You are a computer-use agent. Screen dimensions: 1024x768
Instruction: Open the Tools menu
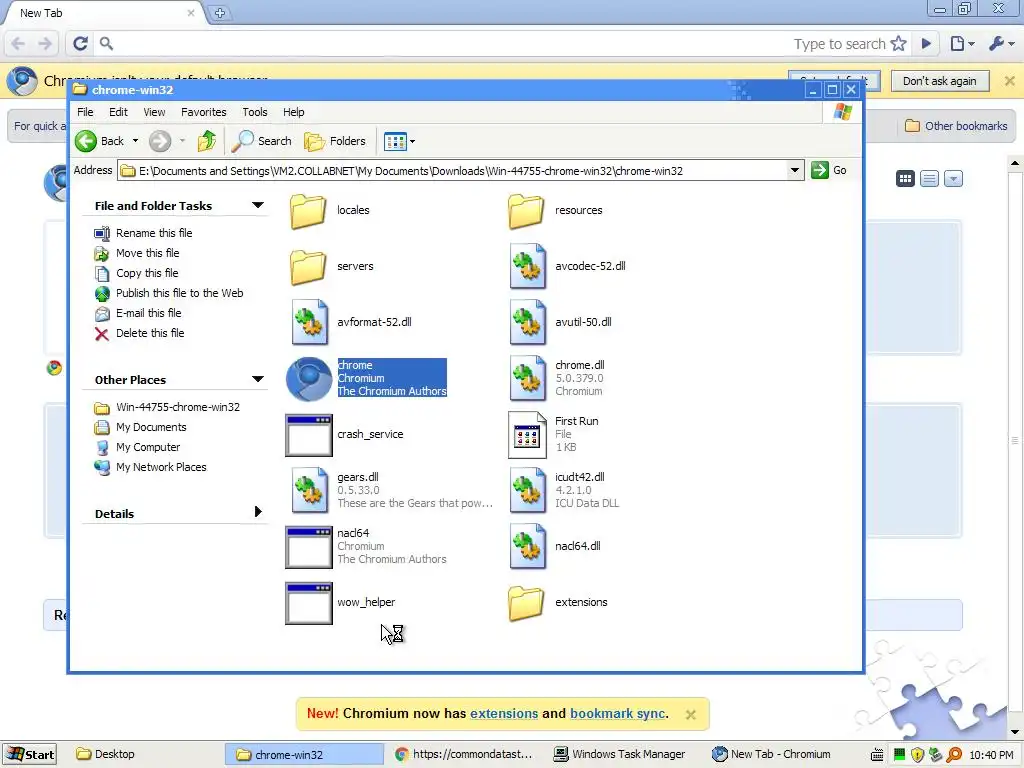(255, 112)
